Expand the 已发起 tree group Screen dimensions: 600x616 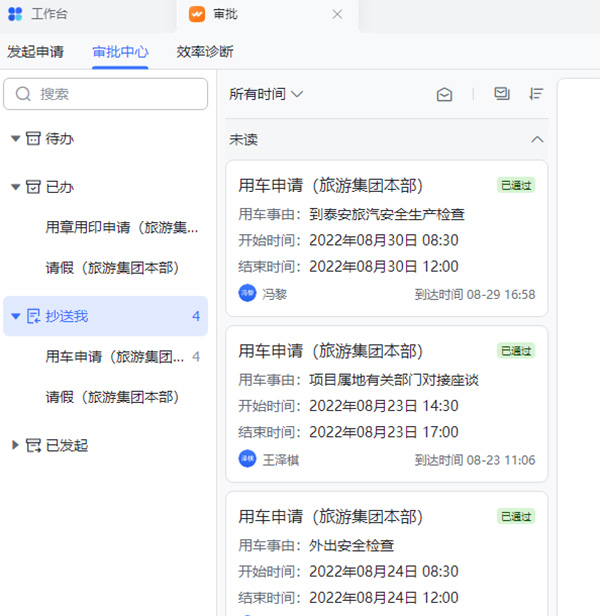[x=15, y=445]
